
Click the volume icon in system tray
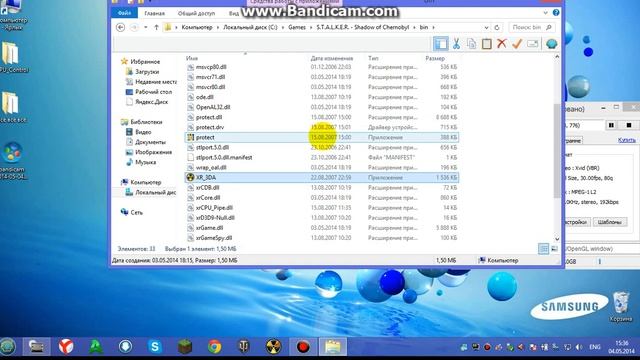(578, 347)
